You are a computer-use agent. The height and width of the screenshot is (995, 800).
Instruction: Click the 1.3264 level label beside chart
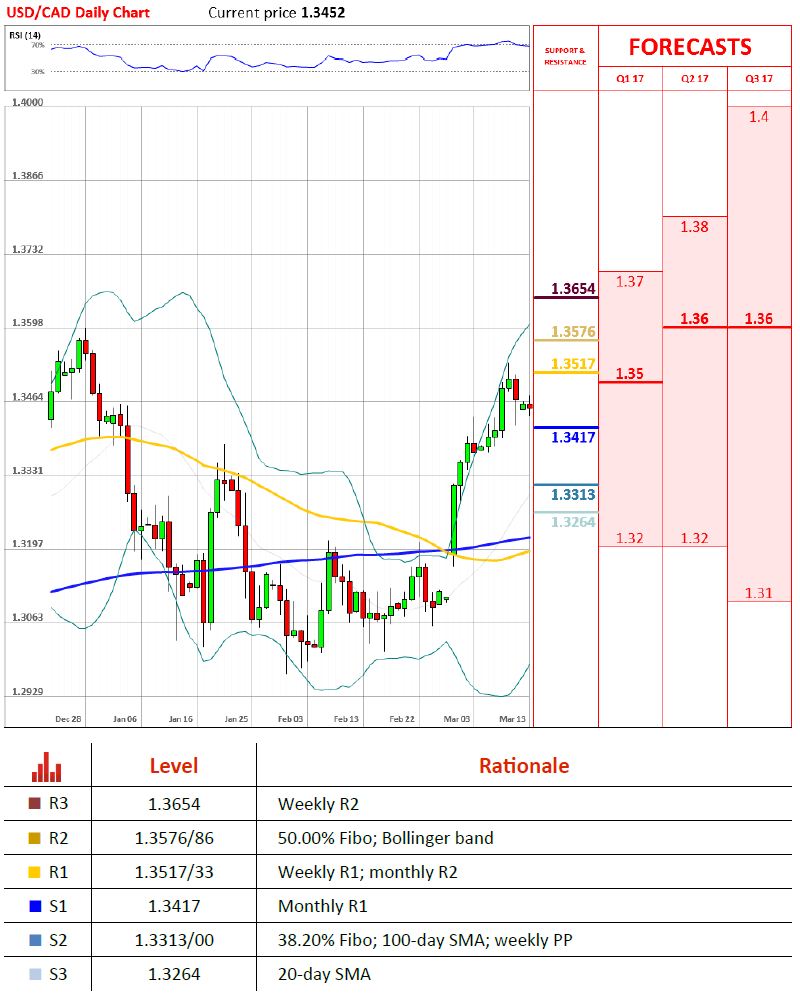(573, 522)
